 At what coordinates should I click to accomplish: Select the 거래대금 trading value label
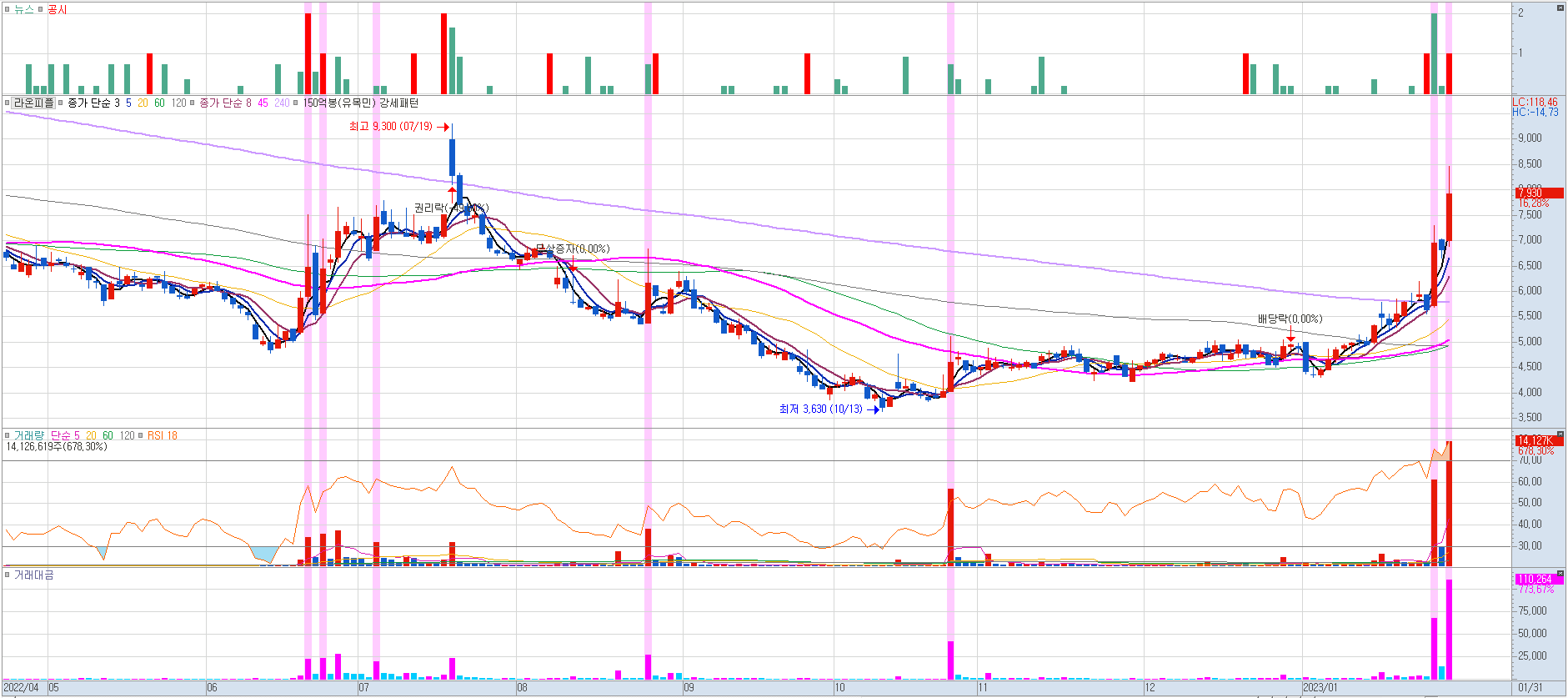(x=34, y=575)
